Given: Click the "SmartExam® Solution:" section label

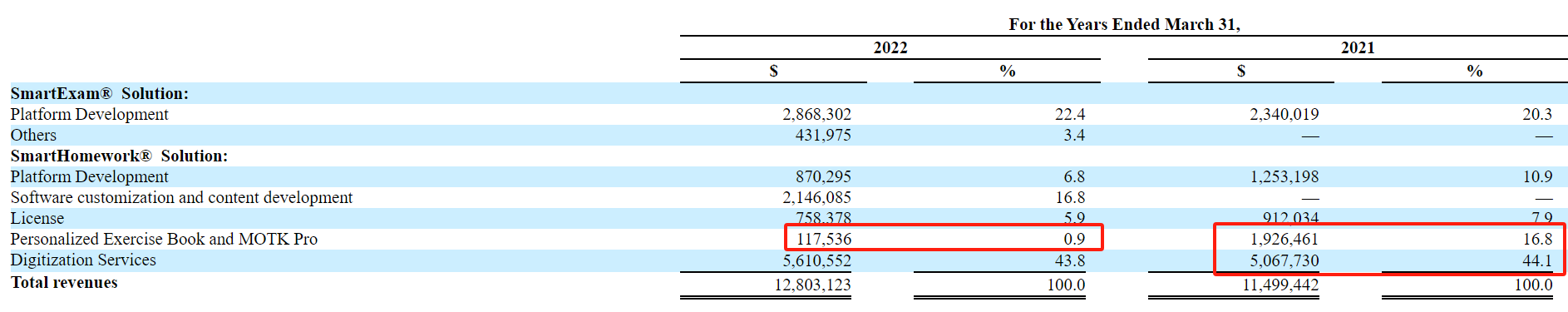Looking at the screenshot, I should 100,93.
